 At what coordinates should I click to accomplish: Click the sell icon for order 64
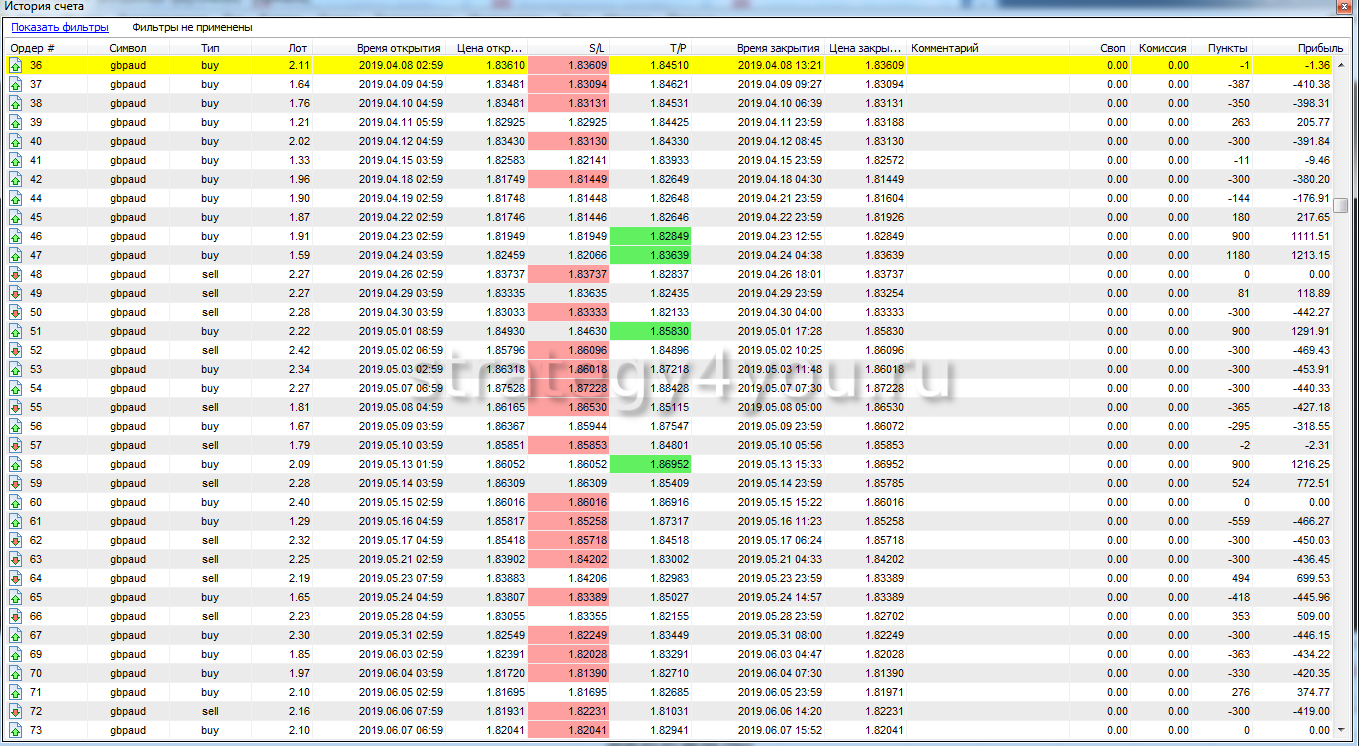tap(16, 578)
